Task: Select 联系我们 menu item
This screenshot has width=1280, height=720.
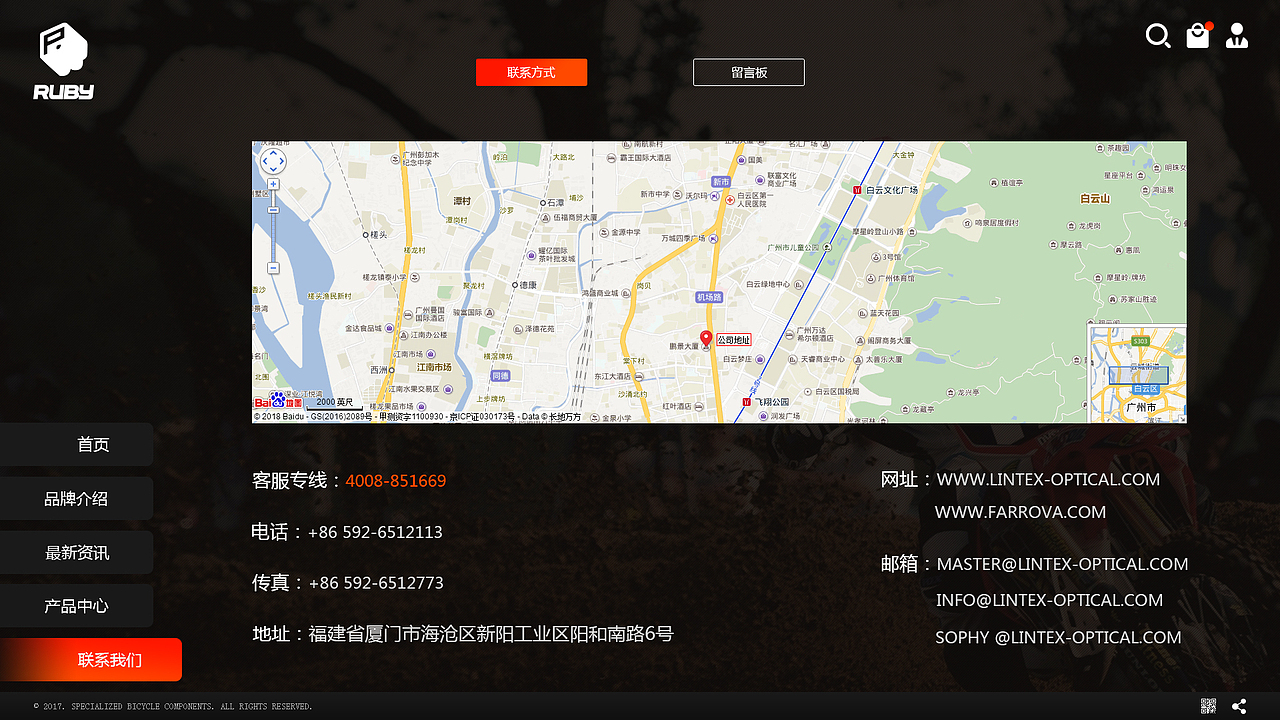Action: click(91, 660)
